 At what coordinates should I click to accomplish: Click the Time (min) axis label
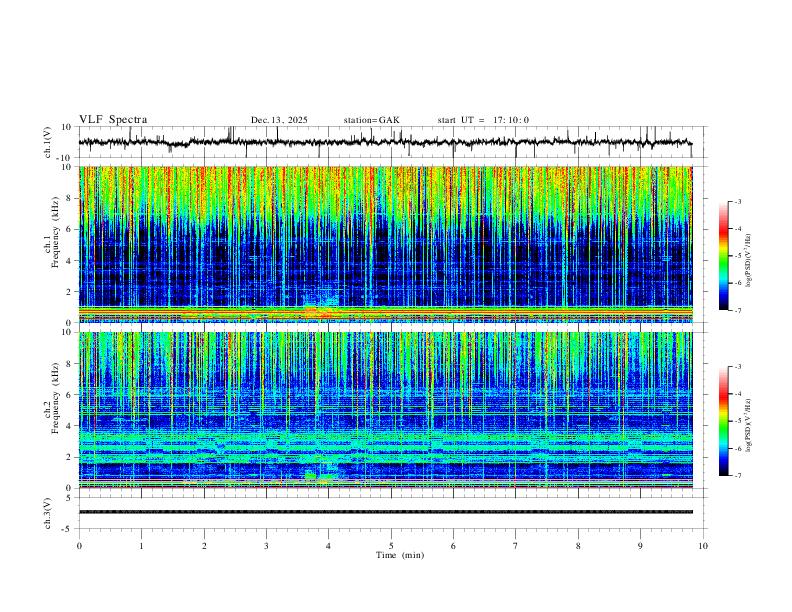[400, 555]
